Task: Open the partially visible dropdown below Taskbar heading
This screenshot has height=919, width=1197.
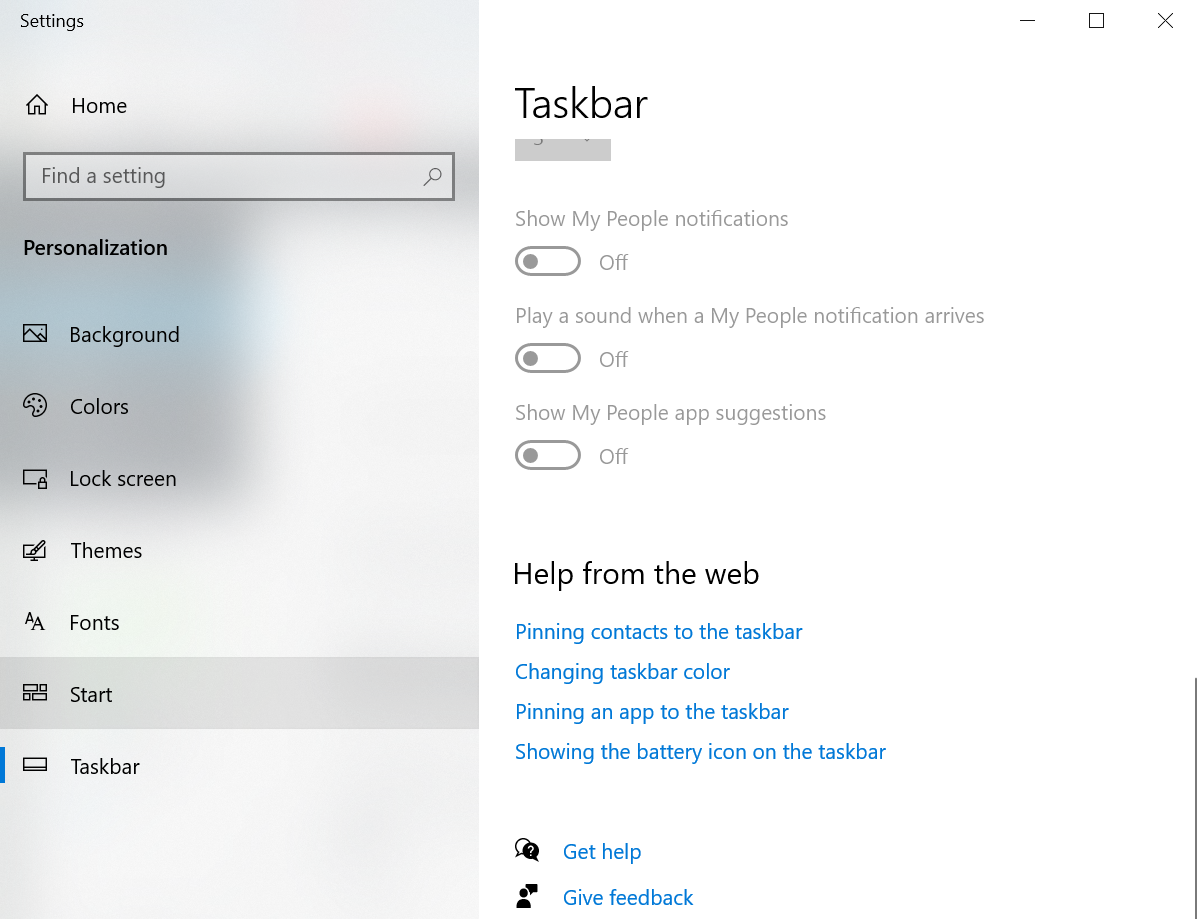Action: click(x=562, y=146)
